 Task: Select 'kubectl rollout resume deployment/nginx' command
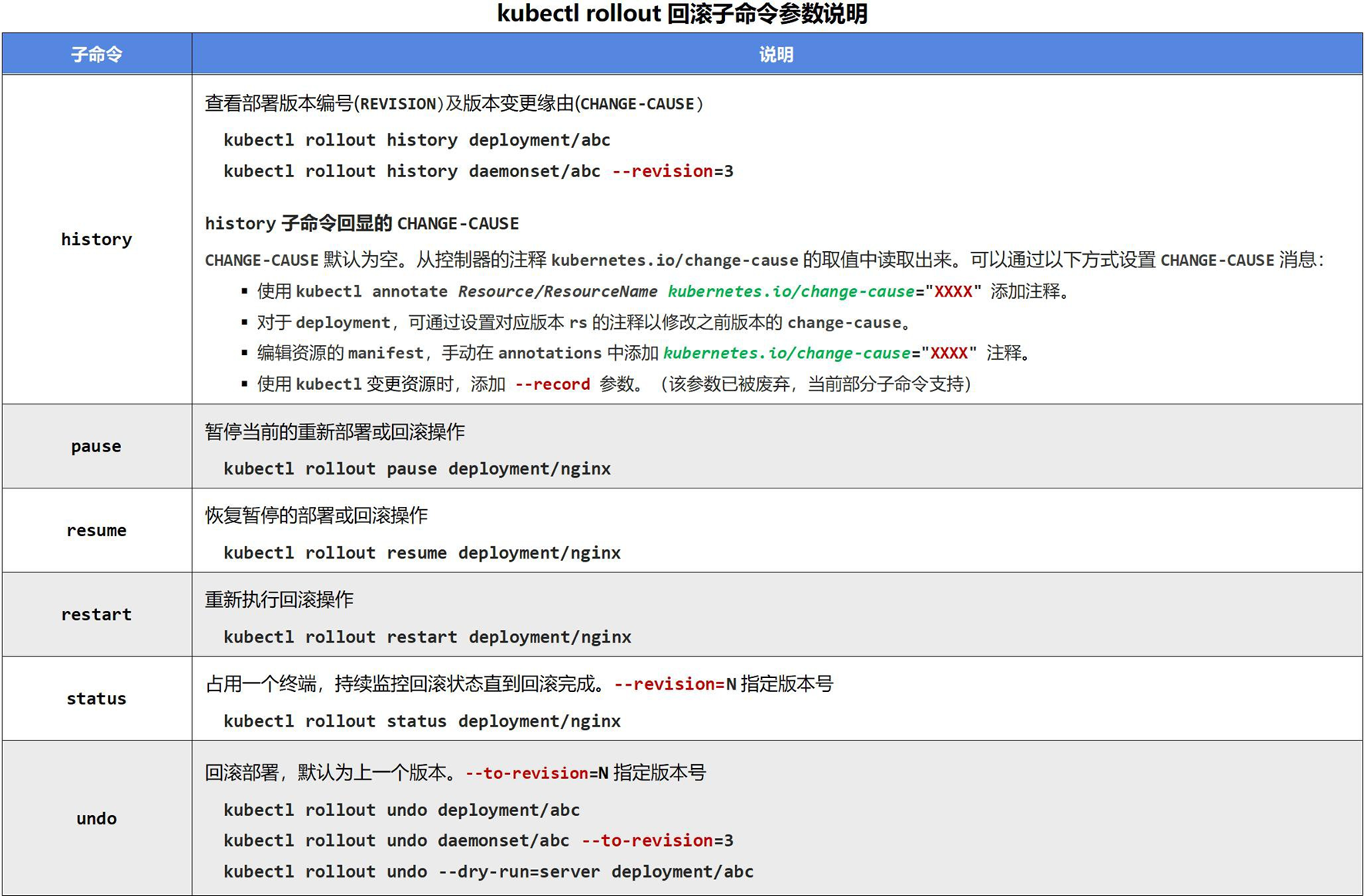tap(422, 552)
